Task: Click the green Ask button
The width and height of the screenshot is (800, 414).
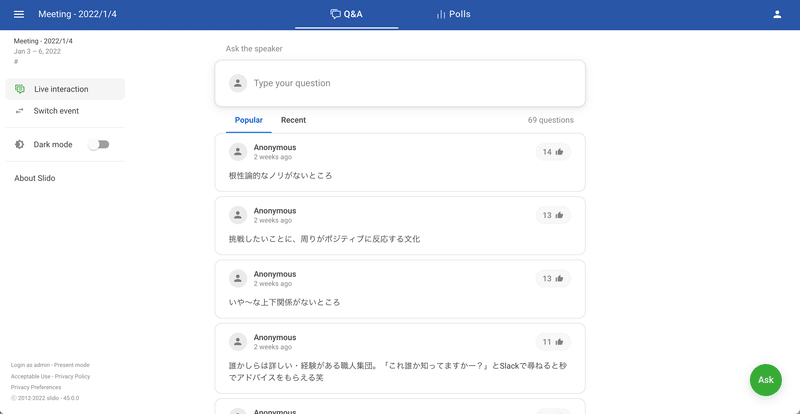Action: [765, 380]
